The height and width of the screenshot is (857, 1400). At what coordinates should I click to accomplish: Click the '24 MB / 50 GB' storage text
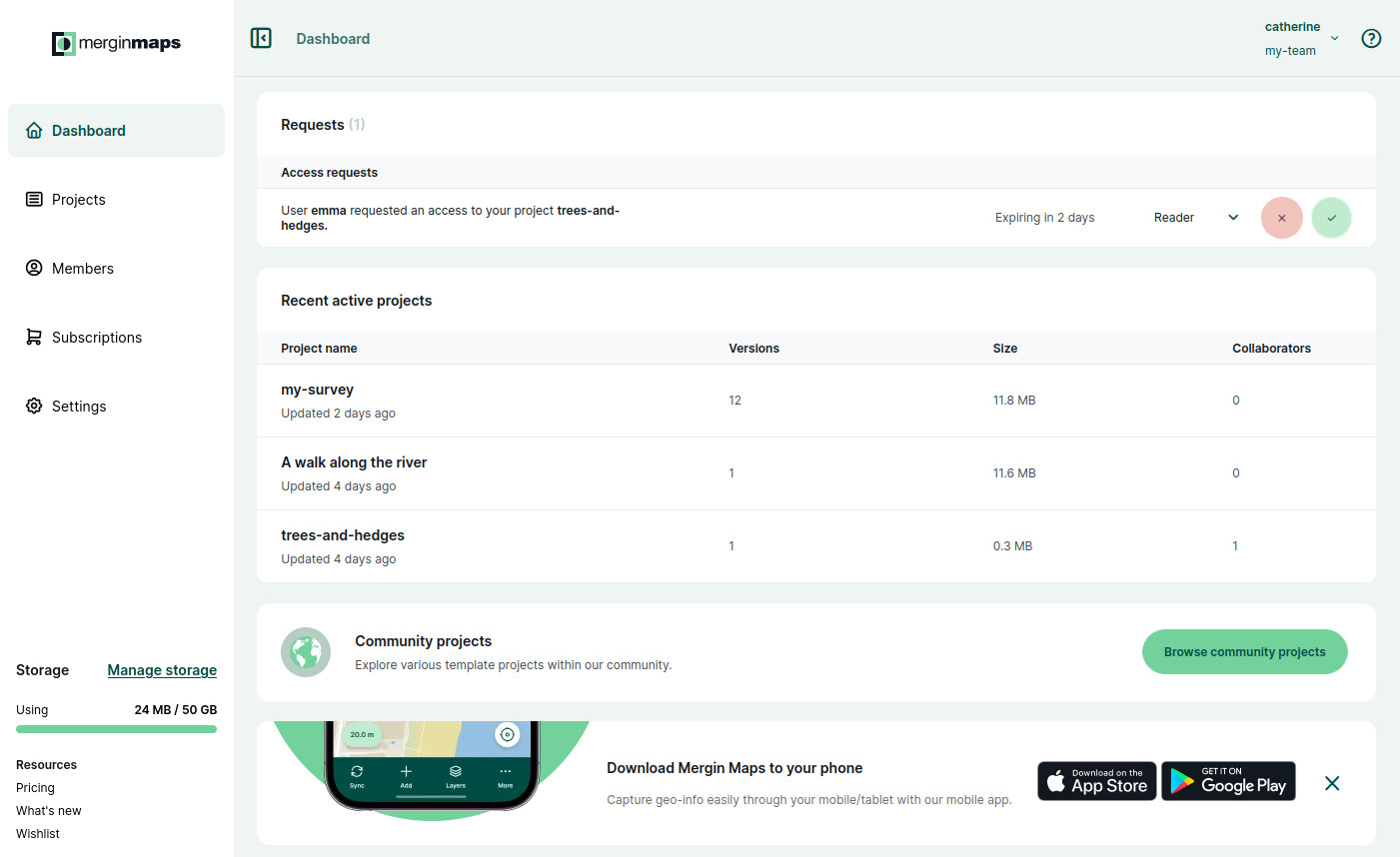[176, 710]
